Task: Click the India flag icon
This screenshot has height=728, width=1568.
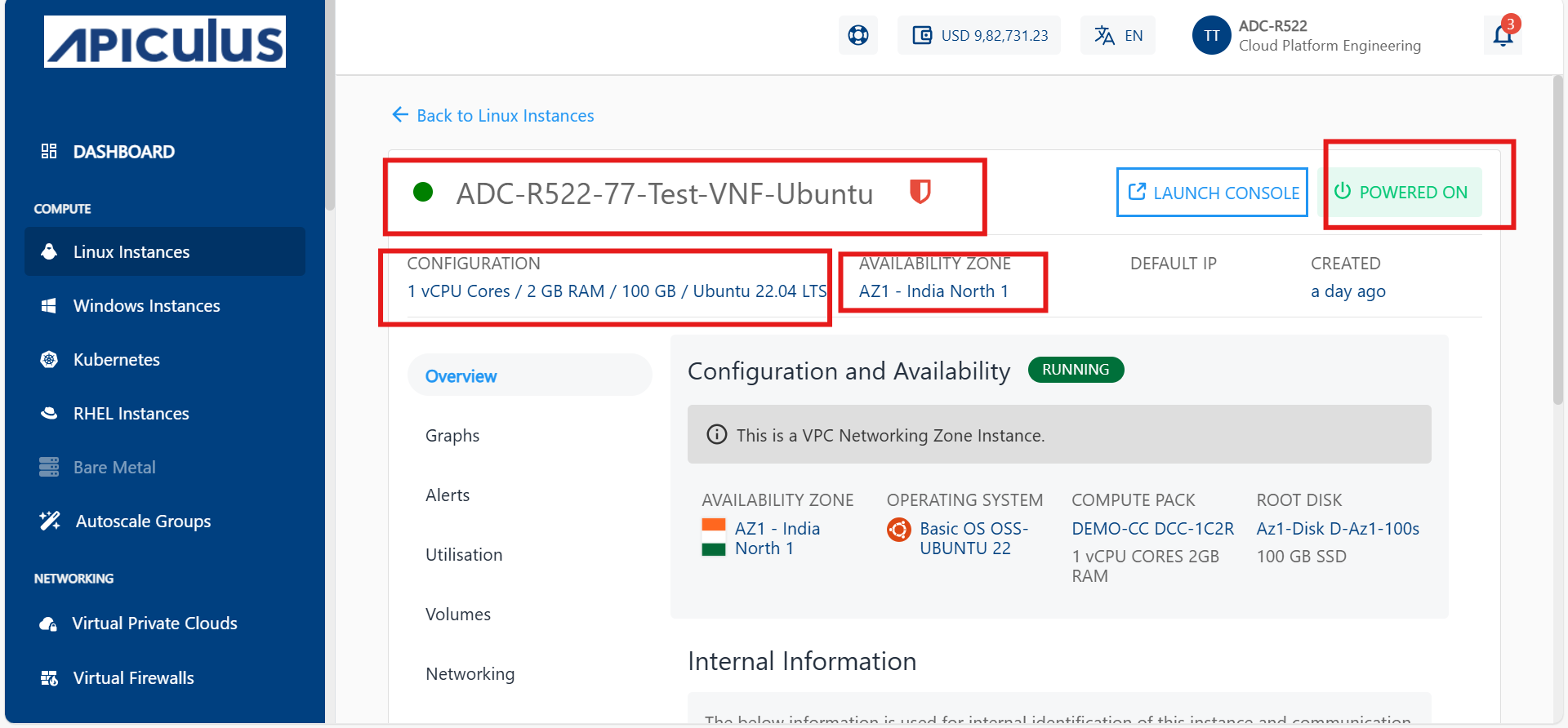Action: (714, 538)
